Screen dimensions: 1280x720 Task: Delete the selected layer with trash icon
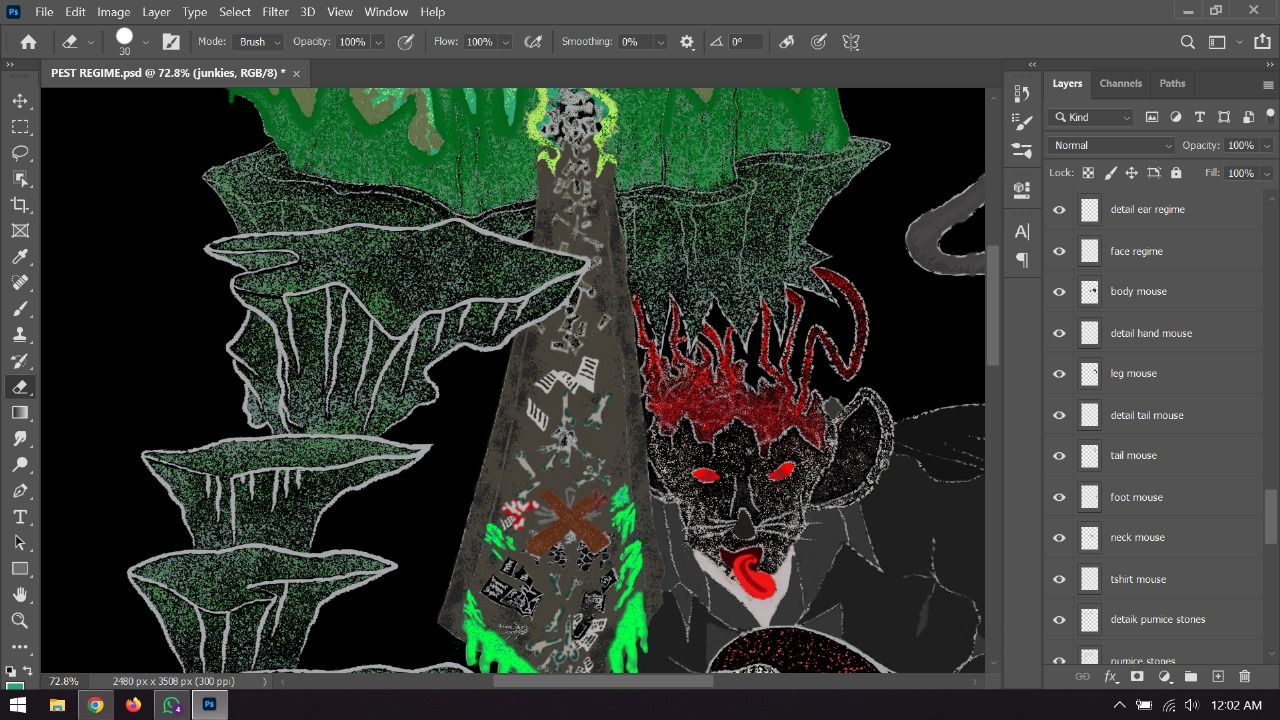click(x=1245, y=677)
